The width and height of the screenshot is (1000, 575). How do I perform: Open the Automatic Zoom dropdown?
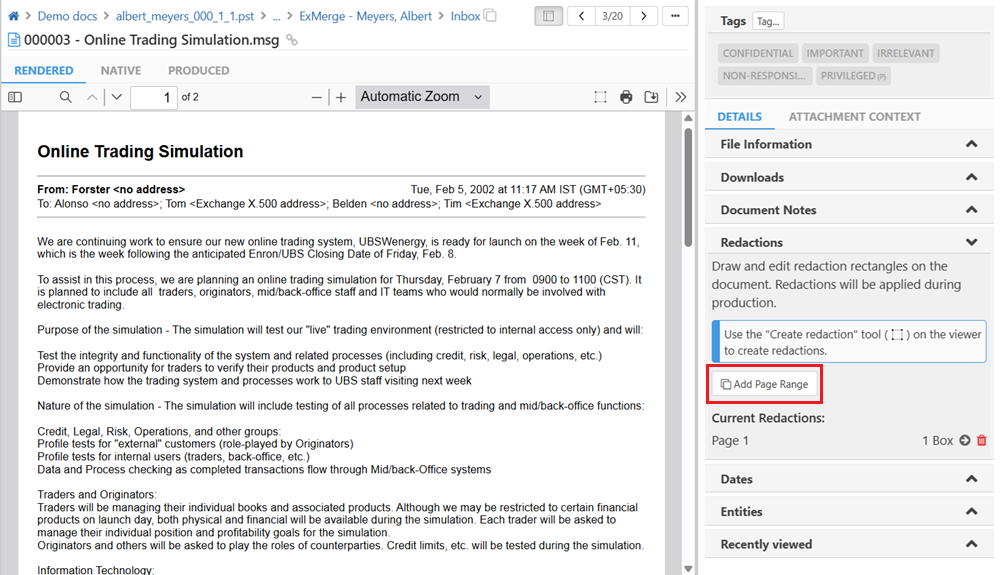point(422,97)
